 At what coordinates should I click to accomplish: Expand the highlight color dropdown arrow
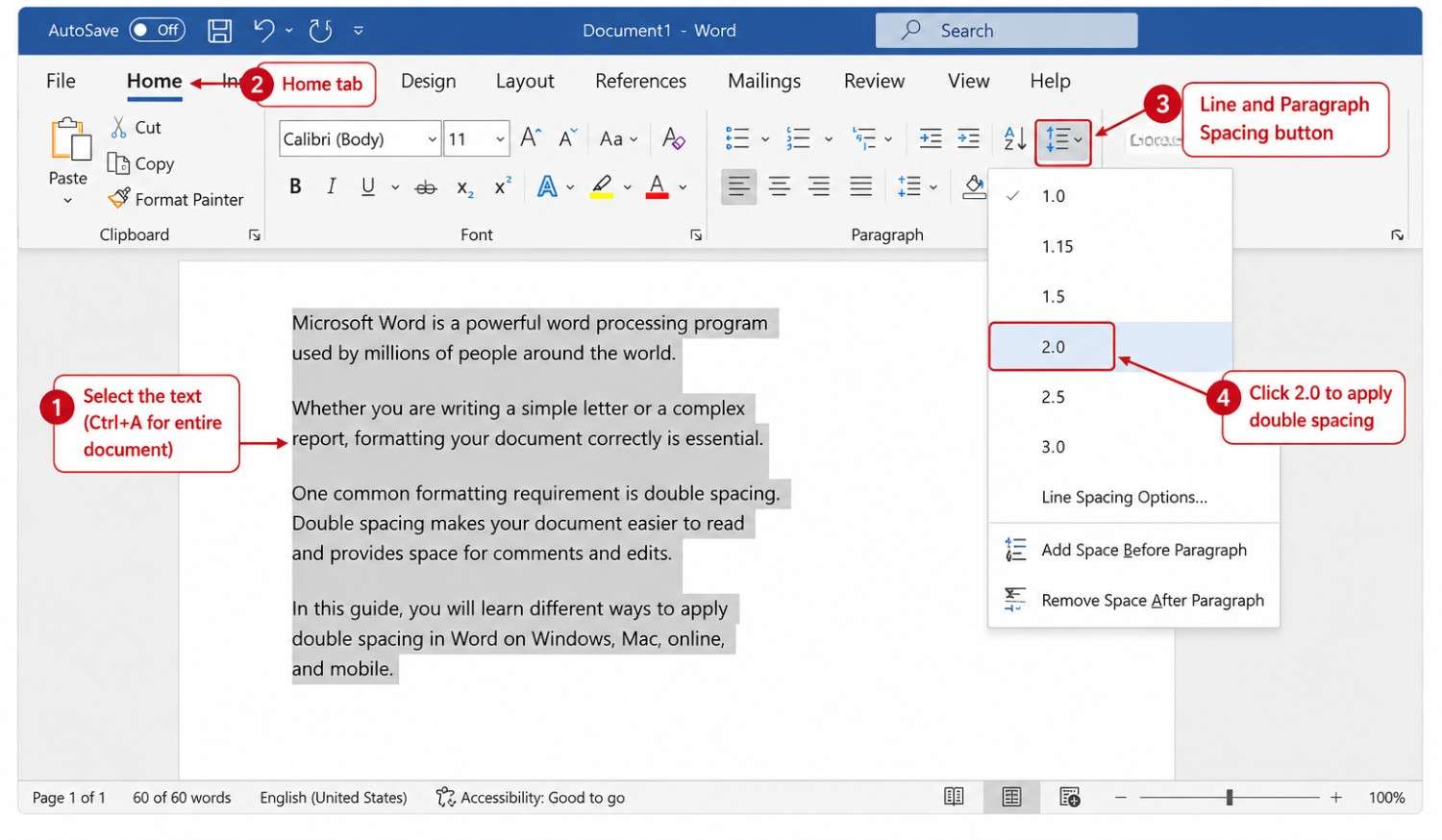coord(628,187)
